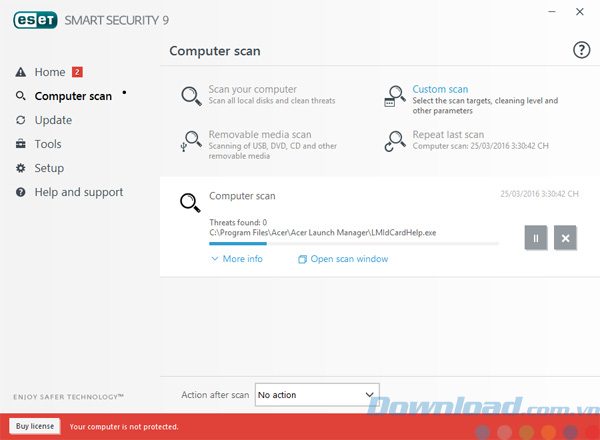Image resolution: width=600 pixels, height=440 pixels.
Task: Click the Repeat last scan icon
Action: point(395,141)
